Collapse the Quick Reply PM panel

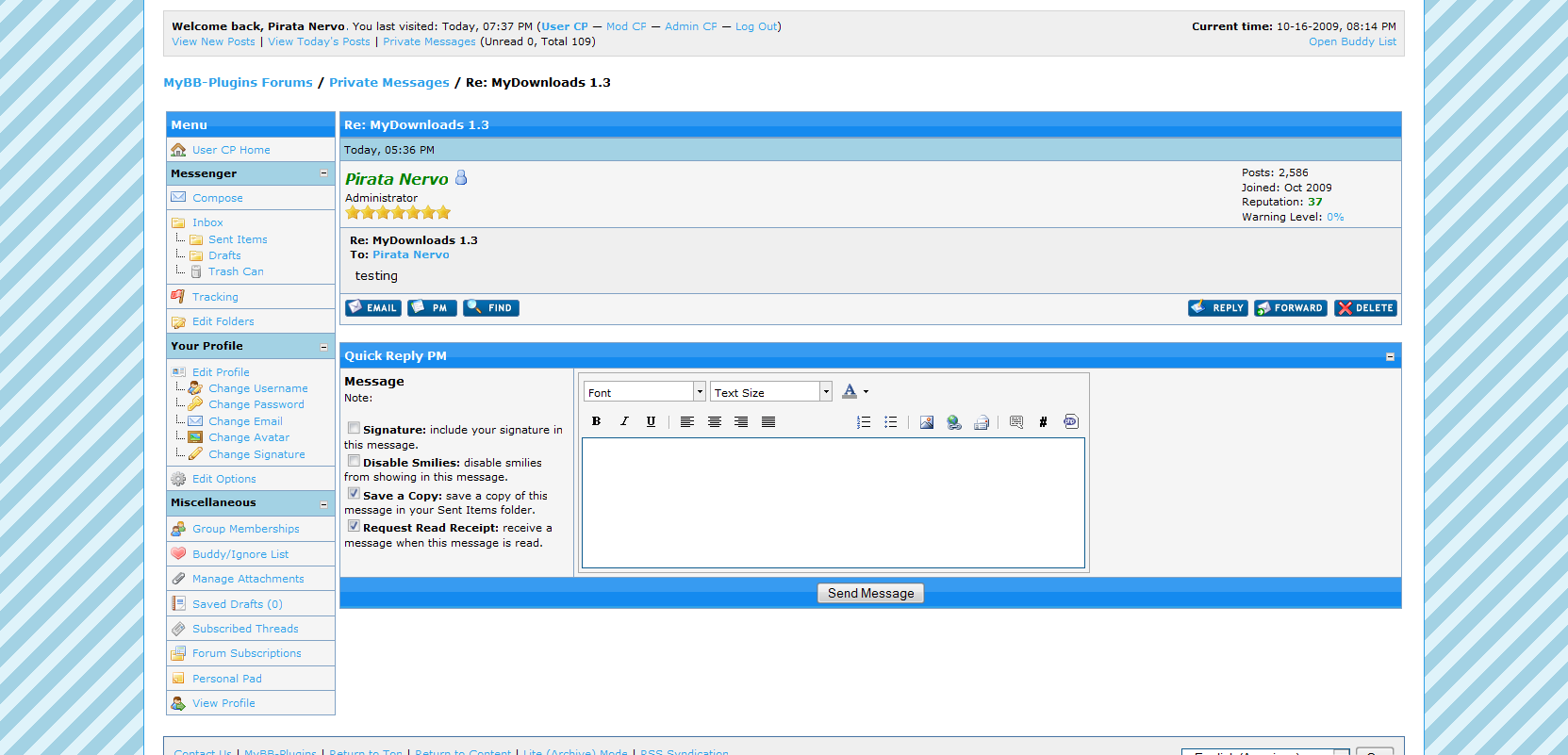(x=1390, y=356)
